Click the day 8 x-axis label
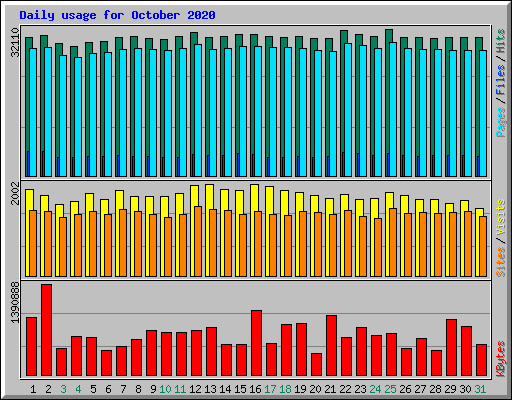 point(138,389)
